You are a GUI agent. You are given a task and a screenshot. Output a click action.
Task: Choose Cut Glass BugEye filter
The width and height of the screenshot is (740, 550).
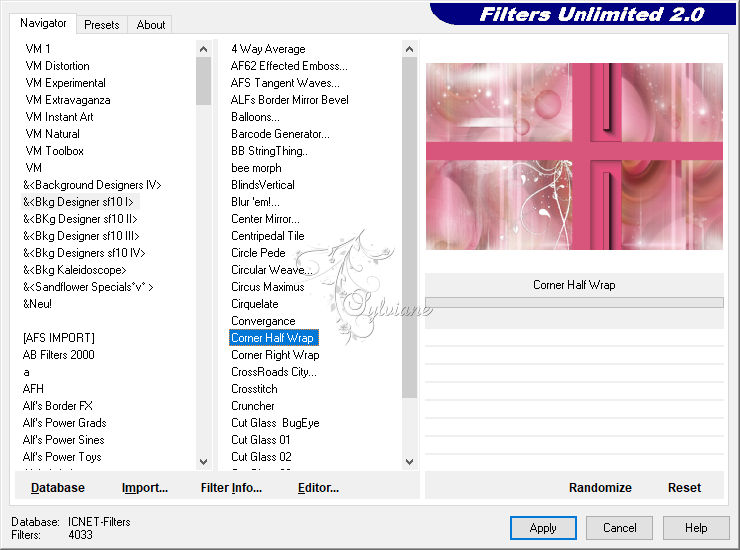[x=275, y=423]
